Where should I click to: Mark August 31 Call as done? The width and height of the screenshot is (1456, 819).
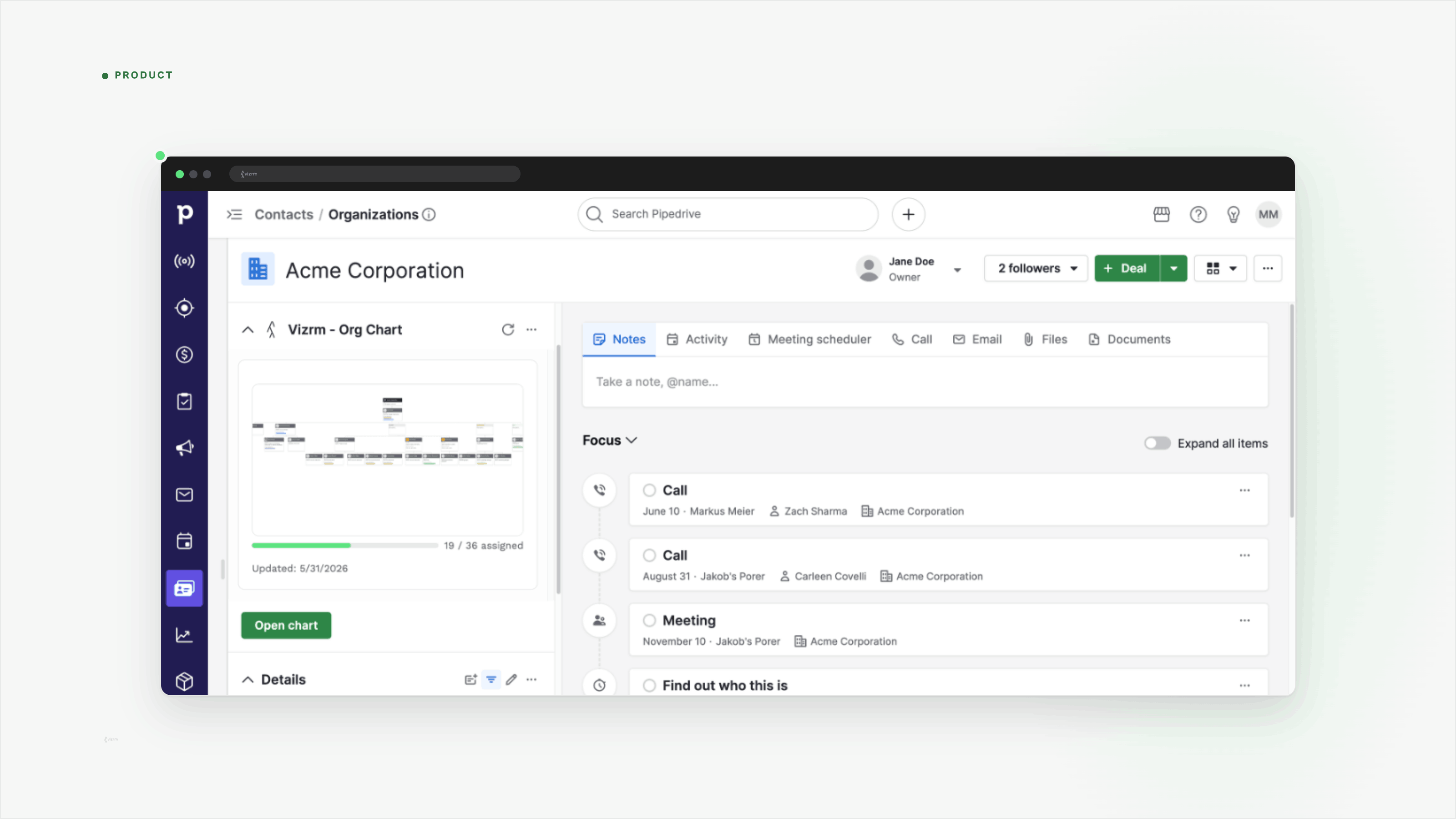(649, 556)
